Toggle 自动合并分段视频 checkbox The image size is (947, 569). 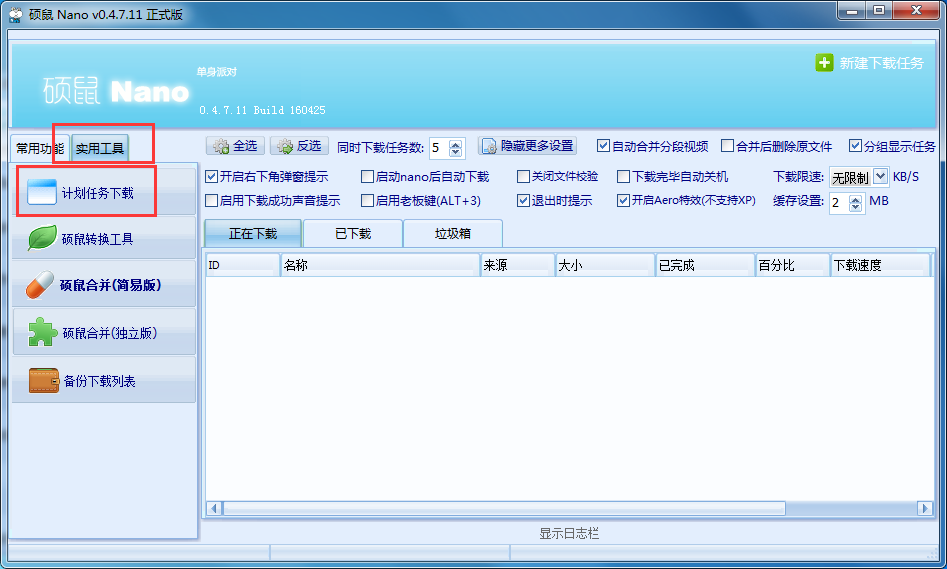pyautogui.click(x=603, y=146)
